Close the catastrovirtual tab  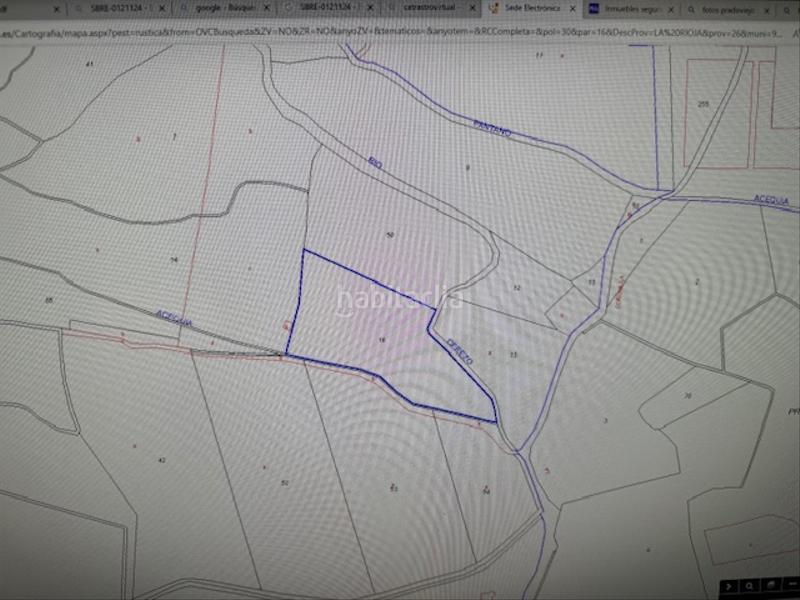coord(474,8)
